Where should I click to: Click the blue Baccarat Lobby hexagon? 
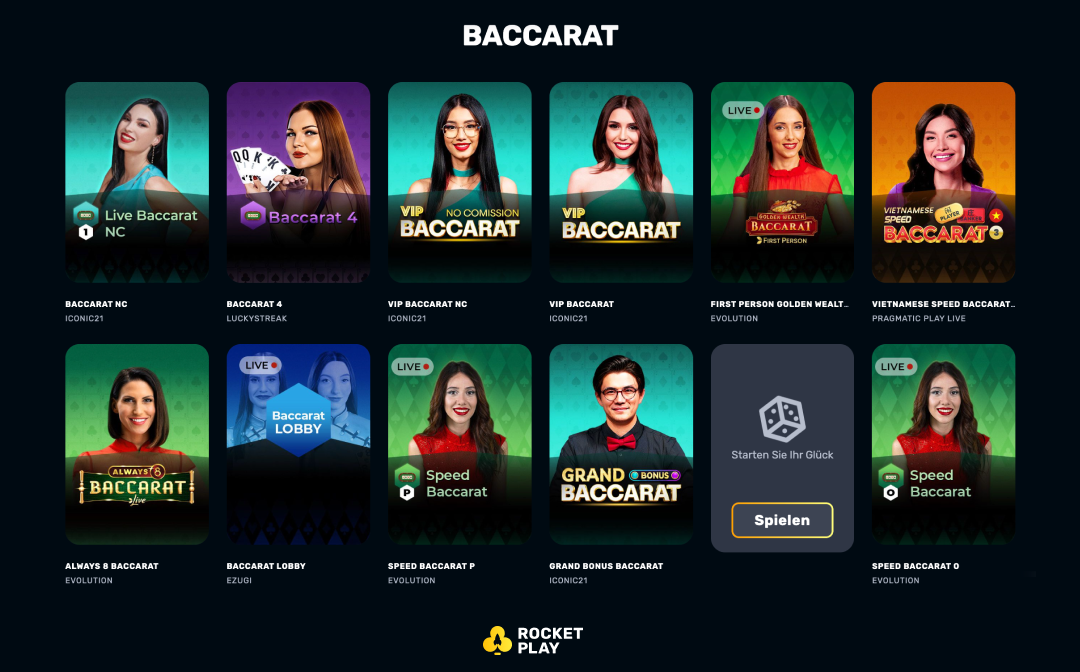[x=298, y=421]
